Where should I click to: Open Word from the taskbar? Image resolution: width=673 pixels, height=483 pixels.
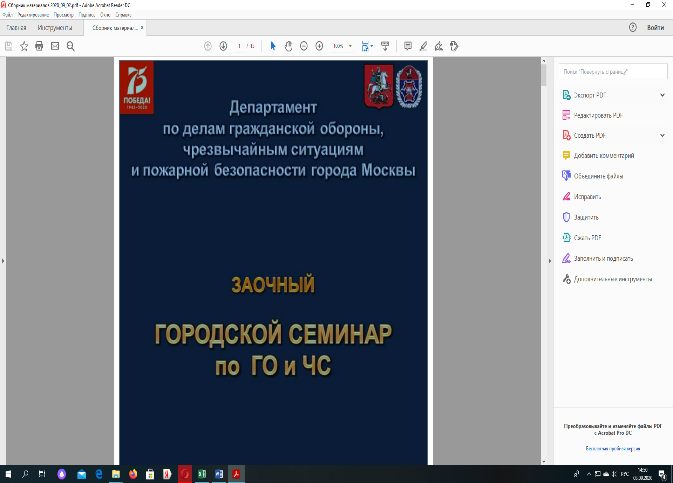tap(219, 474)
